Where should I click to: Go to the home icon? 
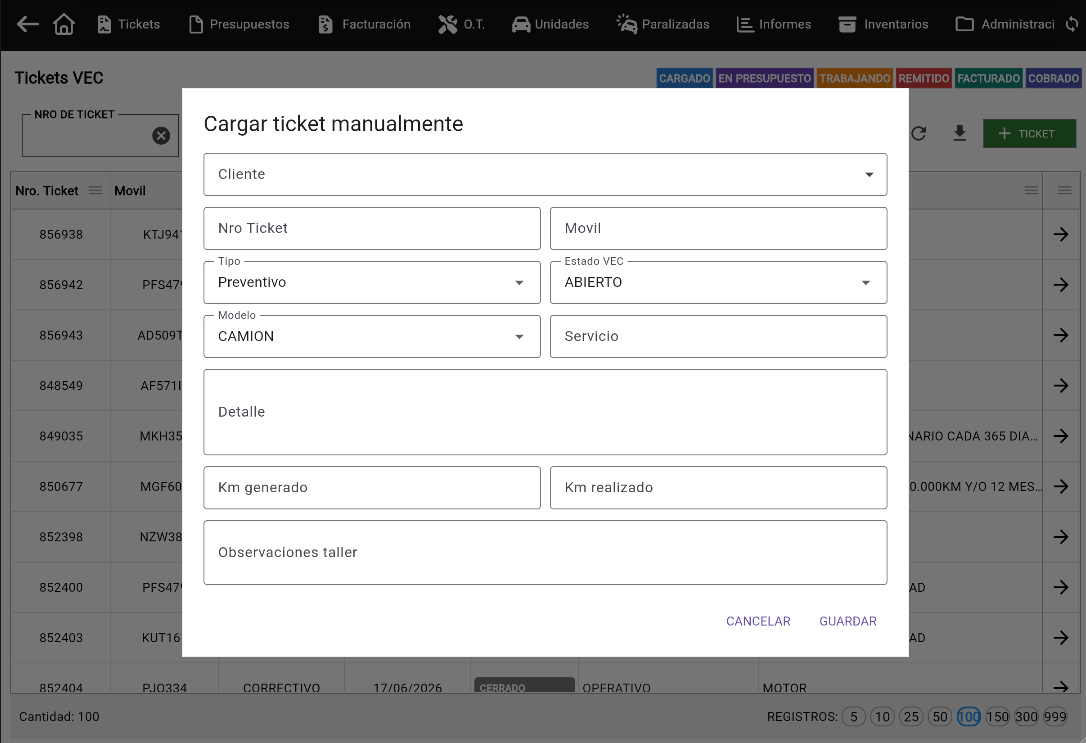click(x=64, y=24)
